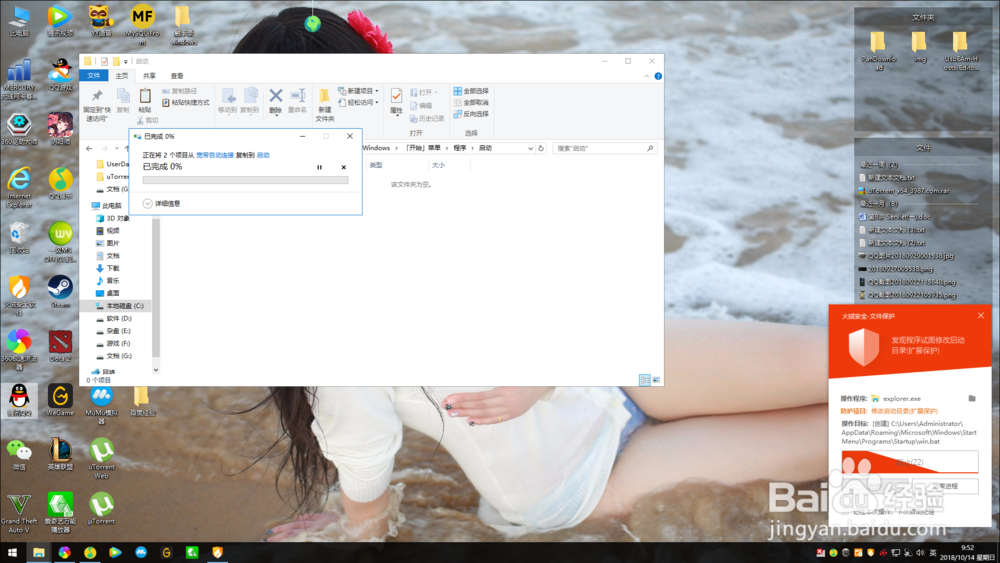Switch to Home (主页) ribbon tab

pyautogui.click(x=121, y=76)
